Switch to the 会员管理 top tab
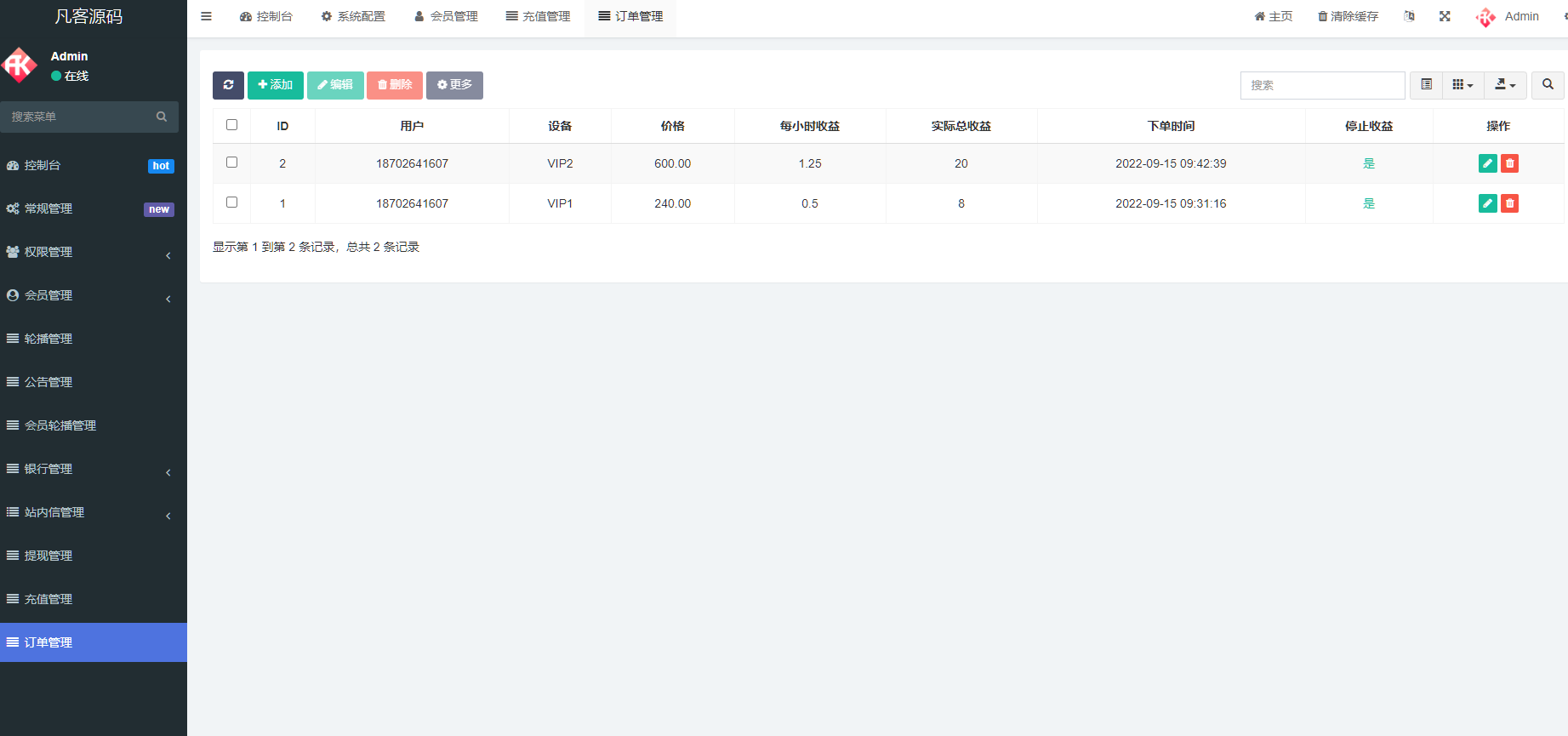The image size is (1568, 736). 446,16
